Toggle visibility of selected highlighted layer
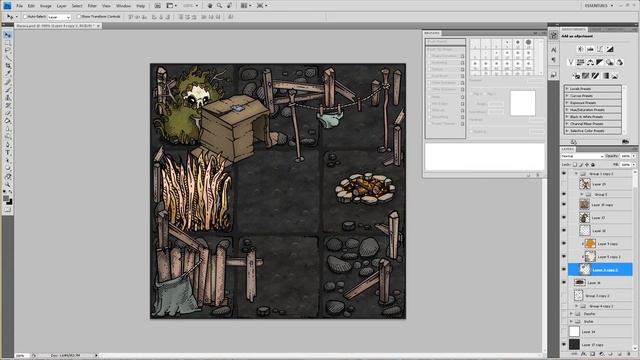 564,269
